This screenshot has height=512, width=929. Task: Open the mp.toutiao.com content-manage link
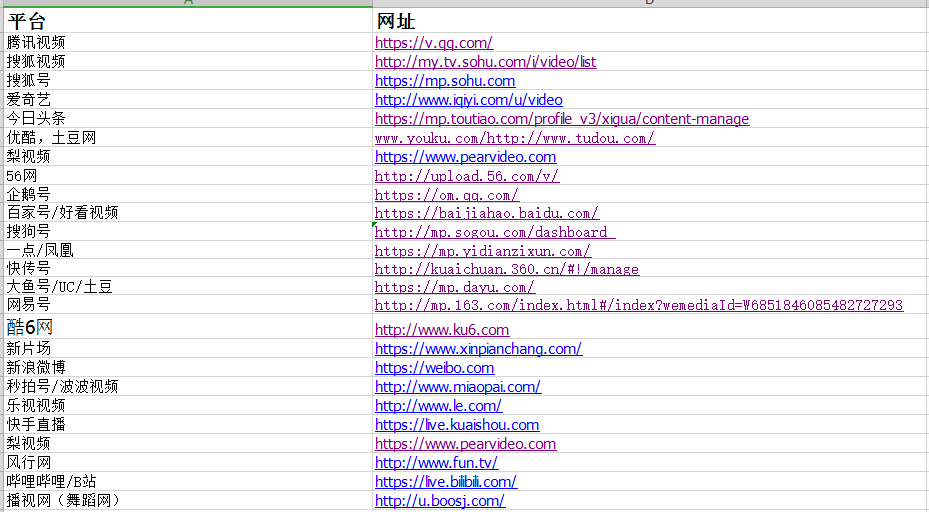(x=562, y=119)
